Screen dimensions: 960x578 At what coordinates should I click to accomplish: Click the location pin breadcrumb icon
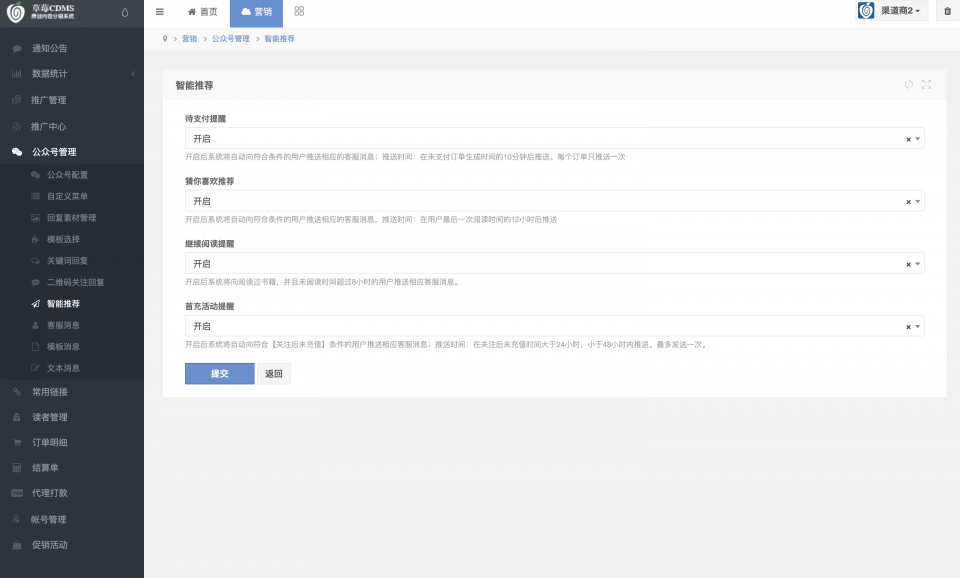pyautogui.click(x=165, y=39)
